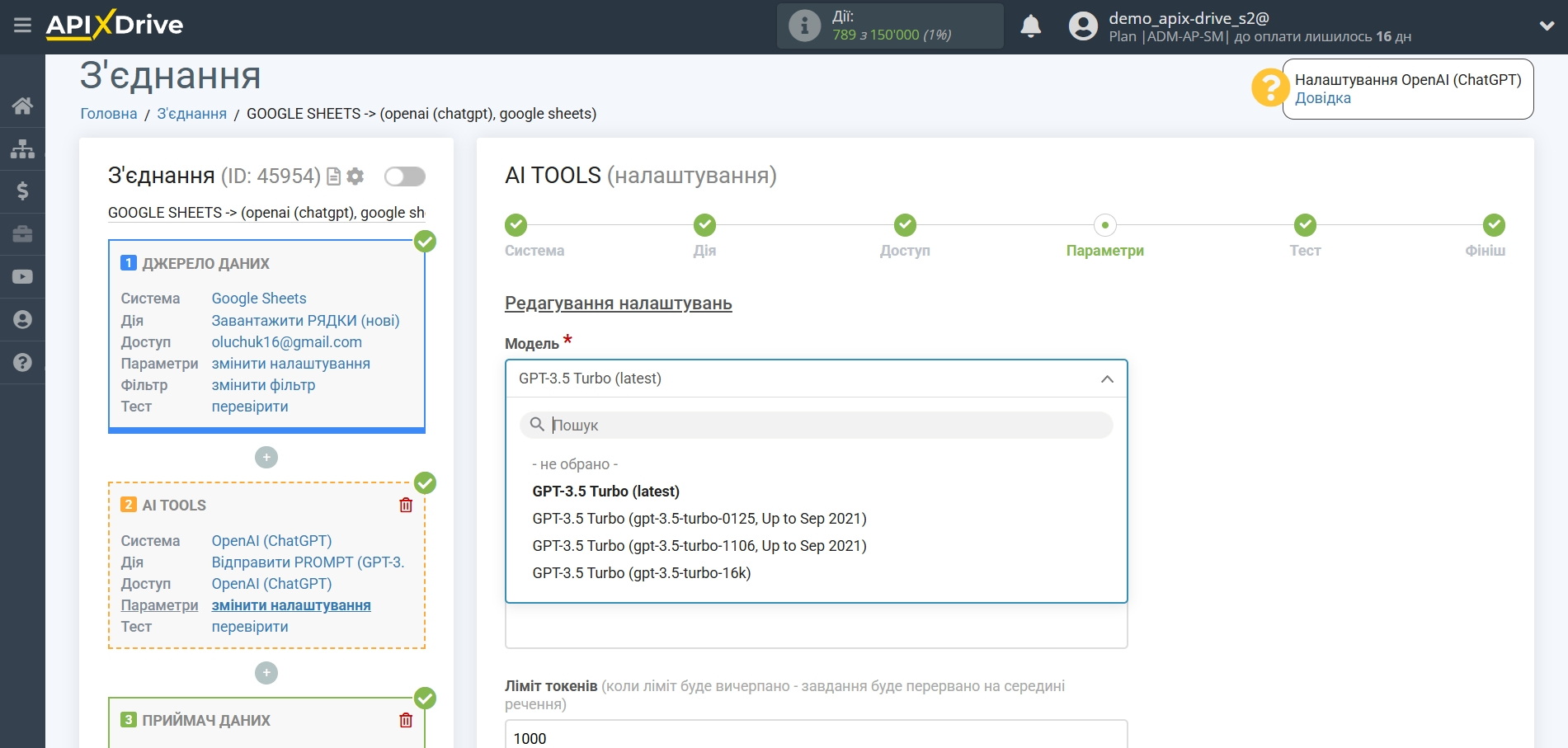Click the actions info icon
Viewport: 1568px width, 748px height.
click(x=804, y=26)
